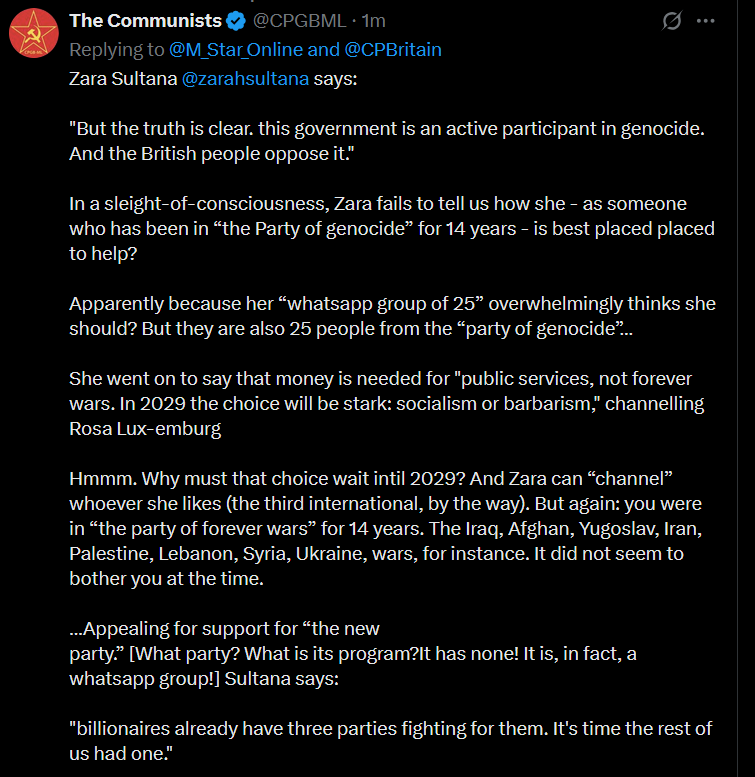Click the '...Appealing for support' paragraph
Image resolution: width=755 pixels, height=777 pixels.
(x=353, y=653)
